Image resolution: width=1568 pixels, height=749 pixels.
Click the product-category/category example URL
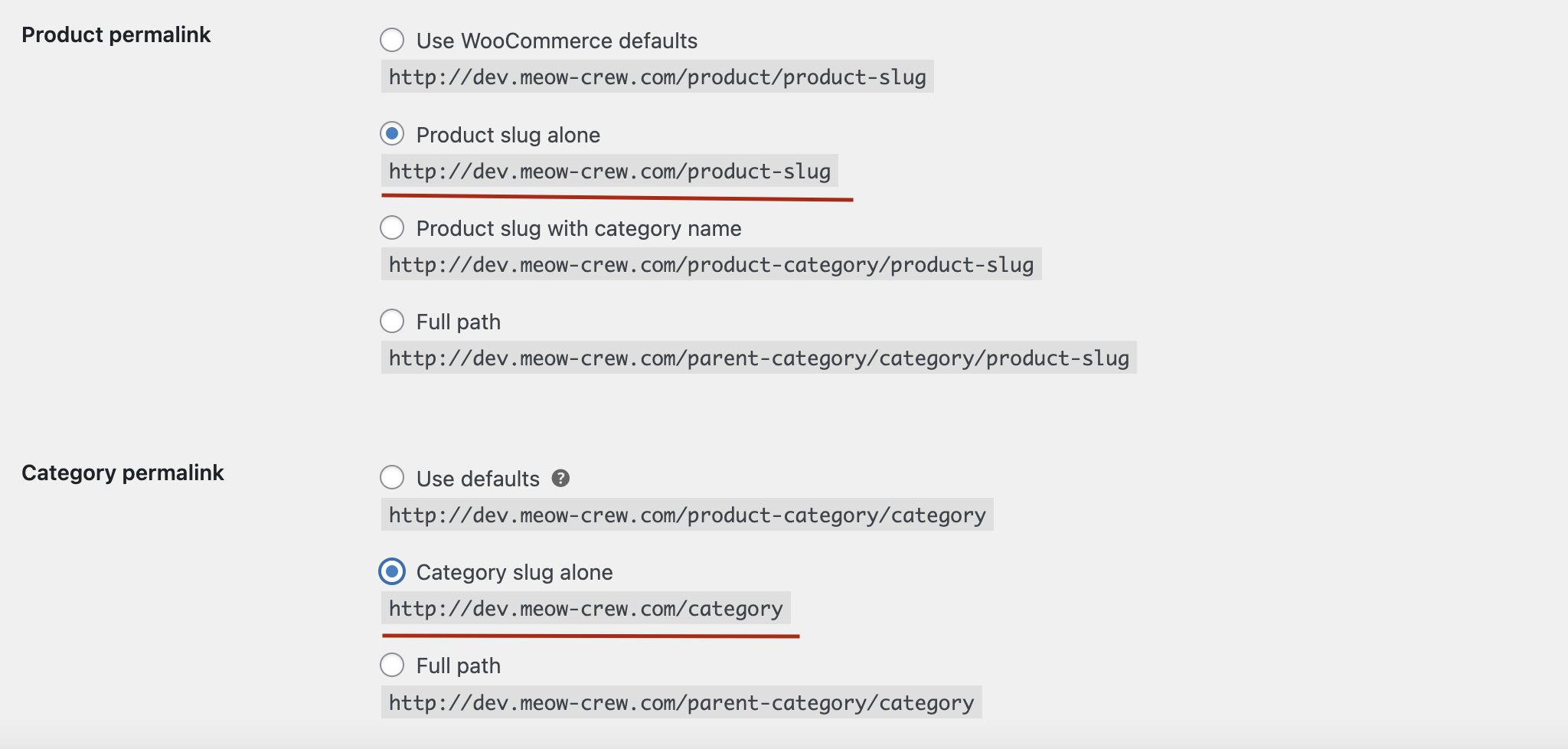tap(686, 515)
